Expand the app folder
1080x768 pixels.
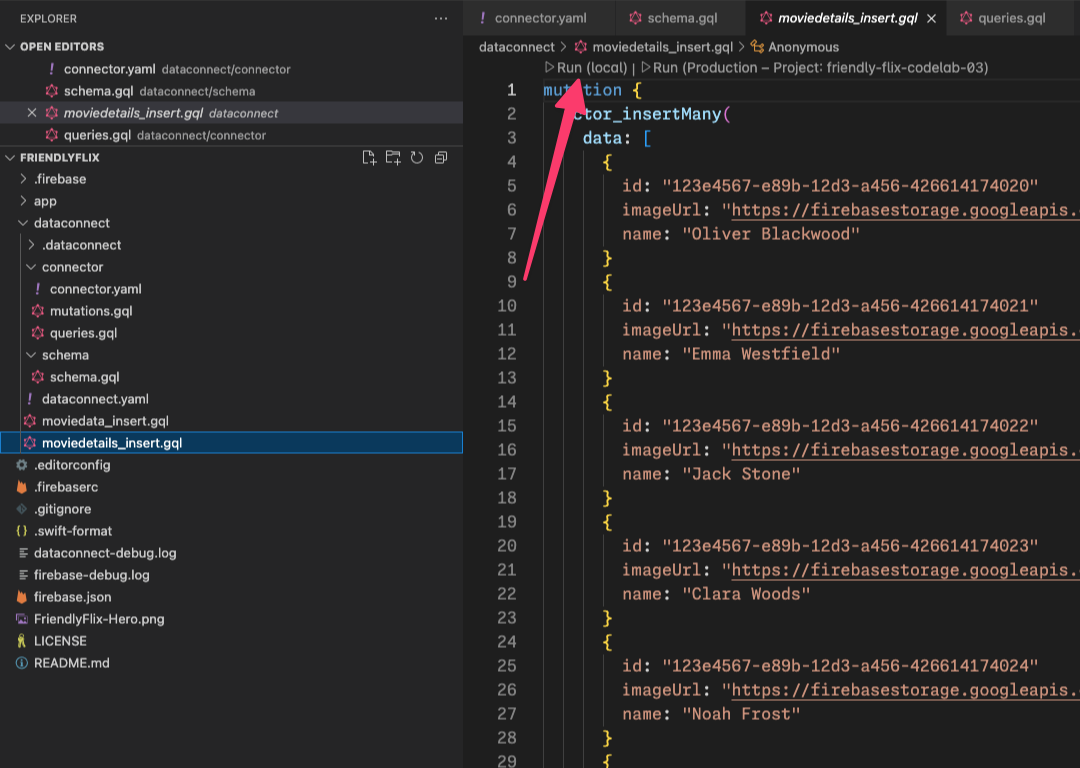(45, 201)
